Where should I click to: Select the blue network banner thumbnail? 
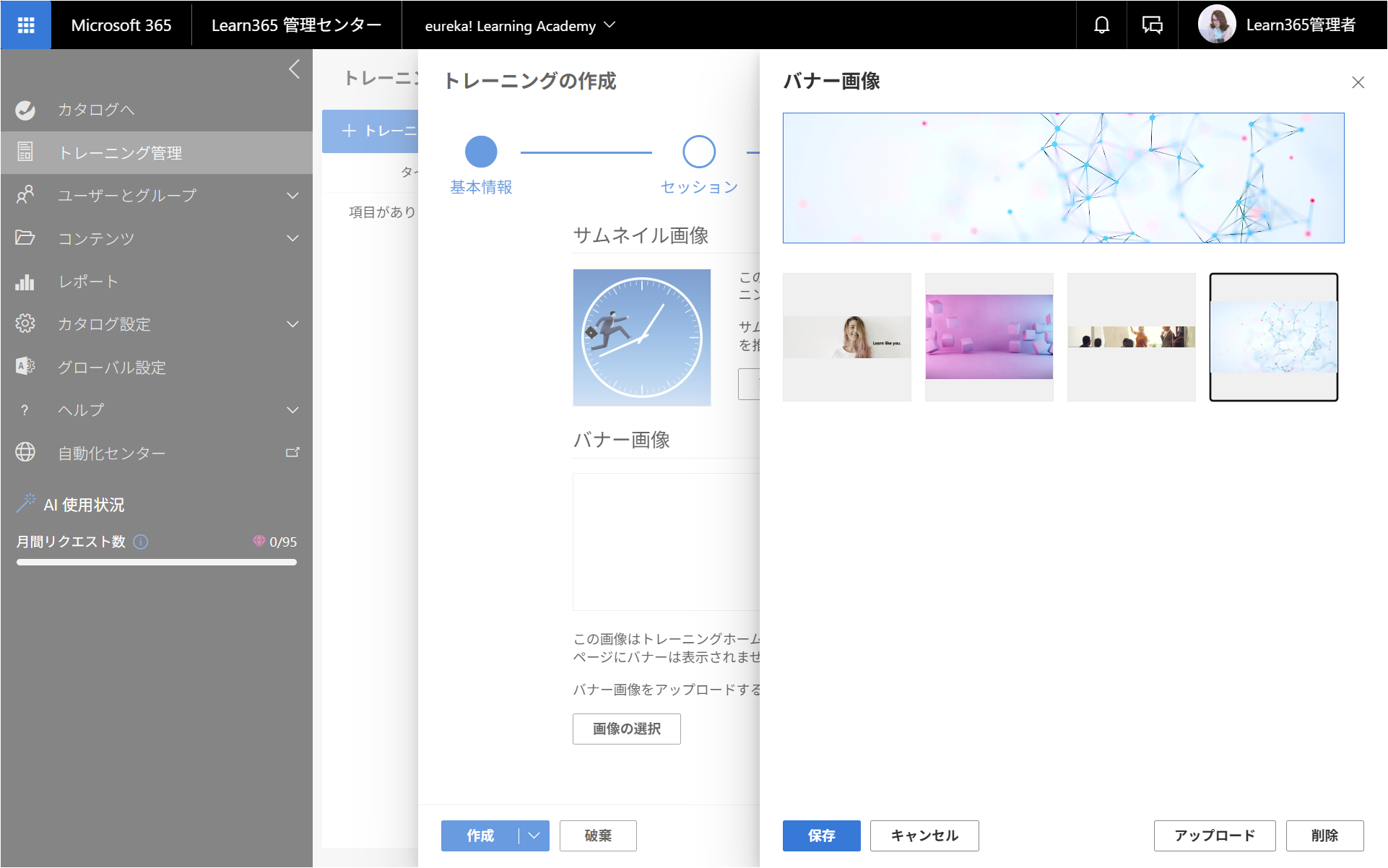click(1274, 337)
